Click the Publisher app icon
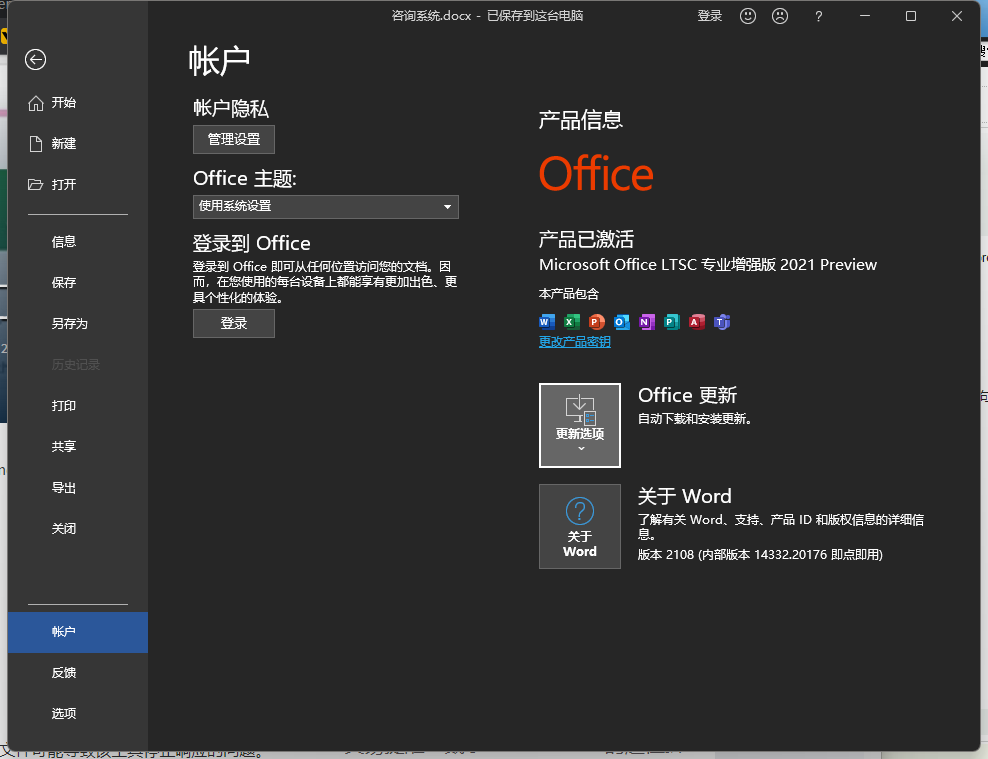The image size is (988, 759). (x=672, y=322)
